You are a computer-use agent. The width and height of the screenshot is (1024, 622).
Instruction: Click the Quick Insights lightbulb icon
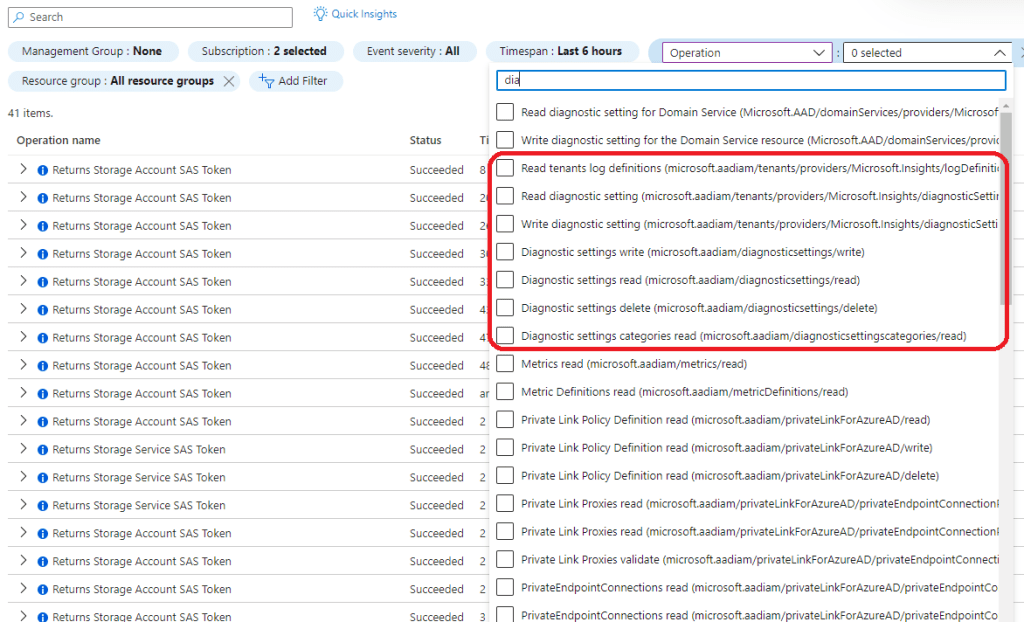click(320, 14)
